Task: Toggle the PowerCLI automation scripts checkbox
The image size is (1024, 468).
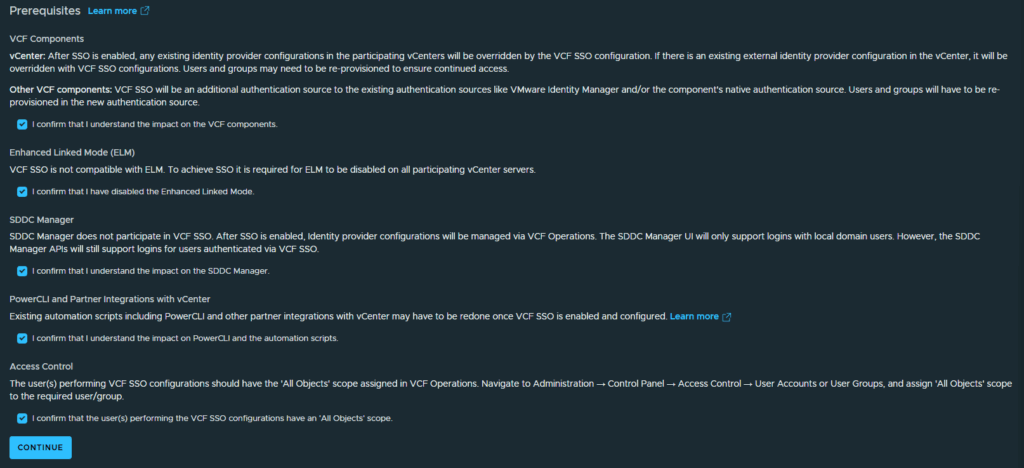Action: point(22,338)
